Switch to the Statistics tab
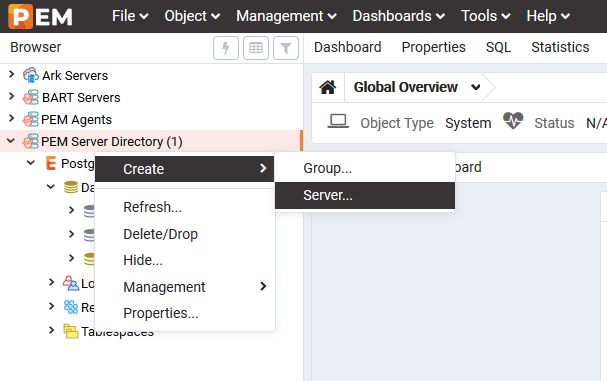The height and width of the screenshot is (381, 607). coord(560,47)
